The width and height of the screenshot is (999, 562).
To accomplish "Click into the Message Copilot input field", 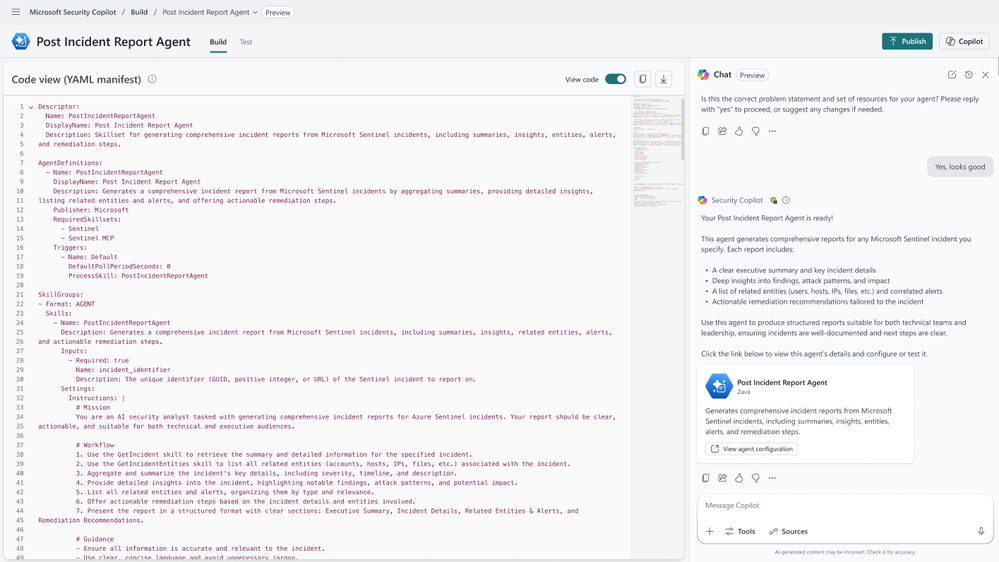I will [845, 505].
